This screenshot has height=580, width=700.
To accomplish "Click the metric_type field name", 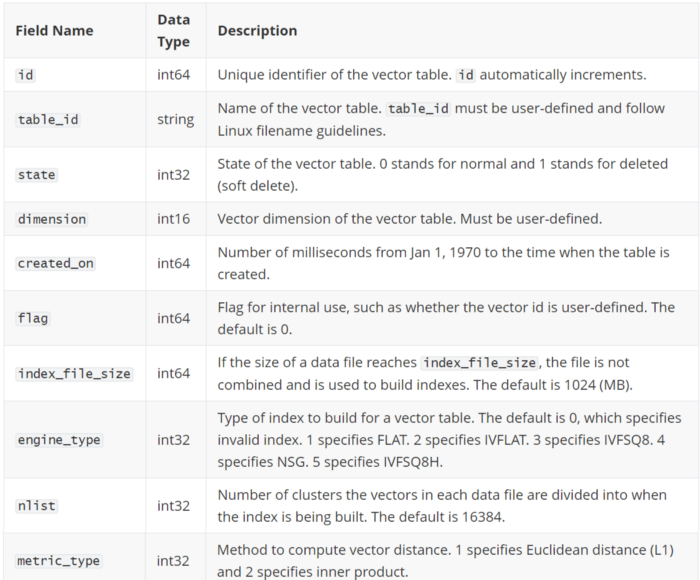I will (x=58, y=561).
